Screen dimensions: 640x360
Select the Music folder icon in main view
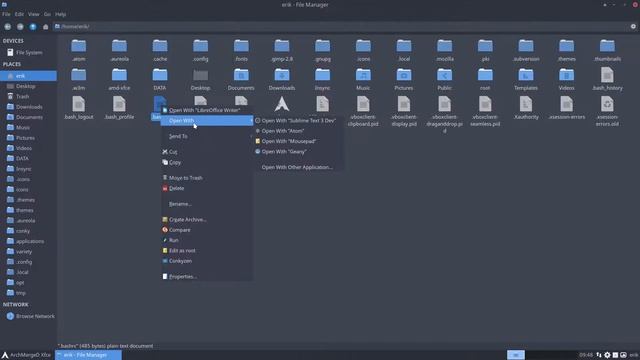[x=363, y=75]
